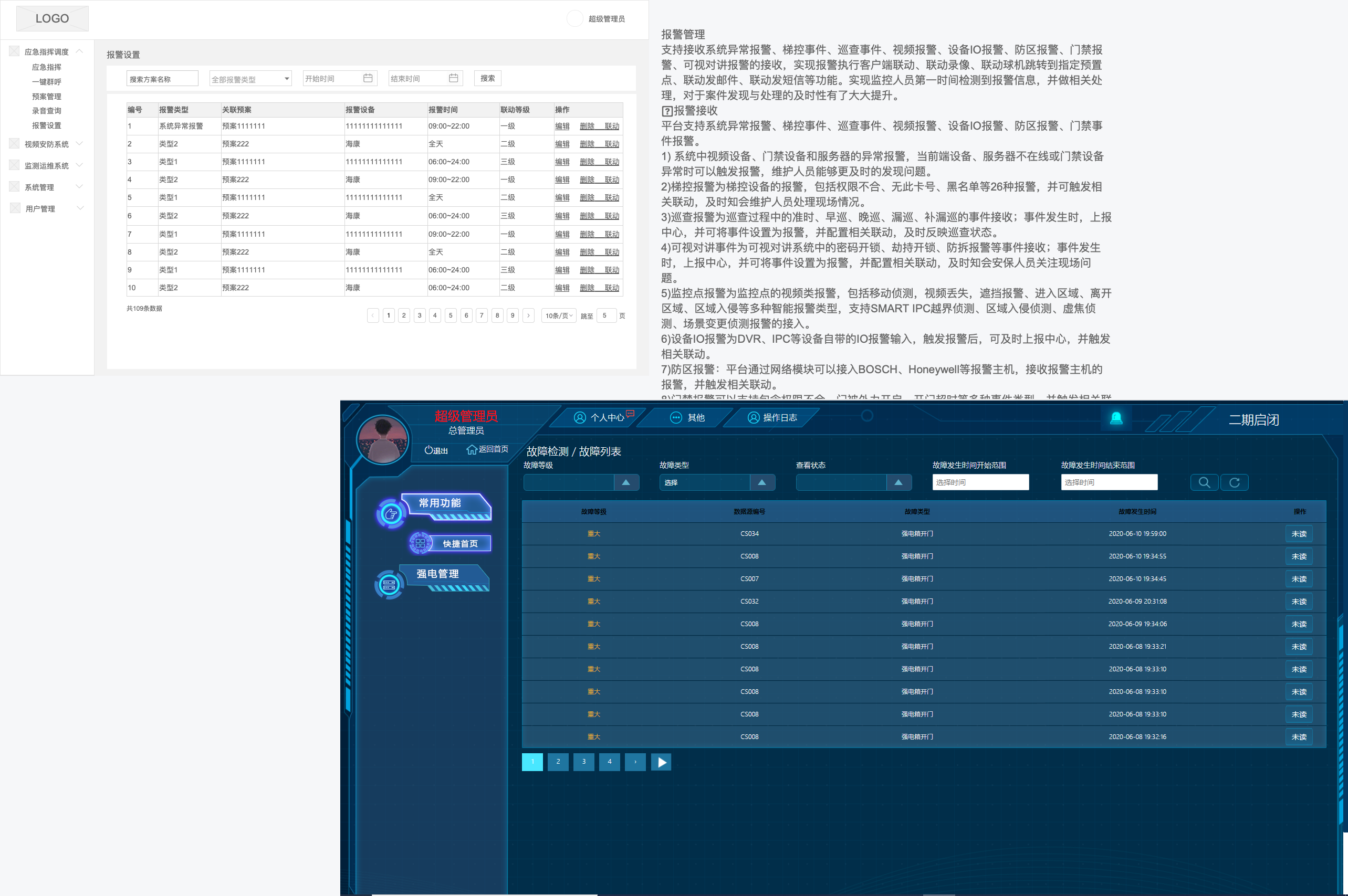Viewport: 1348px width, 896px height.
Task: Click the 搜索 button in 报警设置
Action: pyautogui.click(x=488, y=78)
